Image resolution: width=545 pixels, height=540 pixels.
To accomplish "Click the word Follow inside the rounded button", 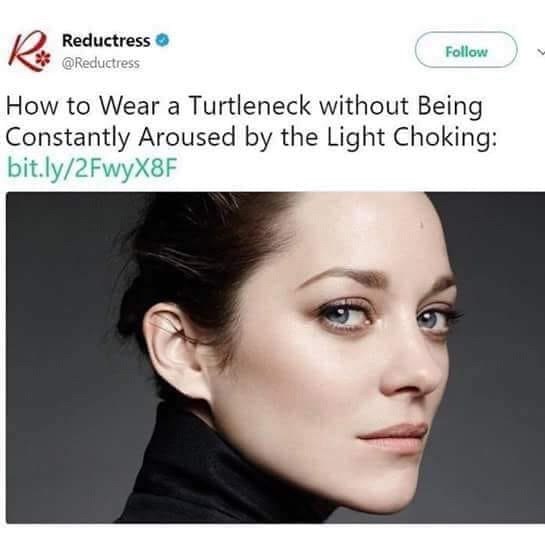I will click(466, 52).
